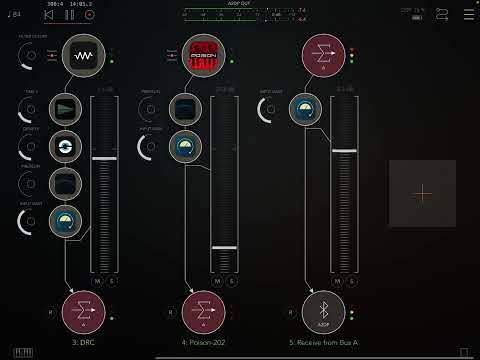Viewport: 480px width, 360px height.
Task: Click the knob beside the white ring effect
Action: coord(30,147)
